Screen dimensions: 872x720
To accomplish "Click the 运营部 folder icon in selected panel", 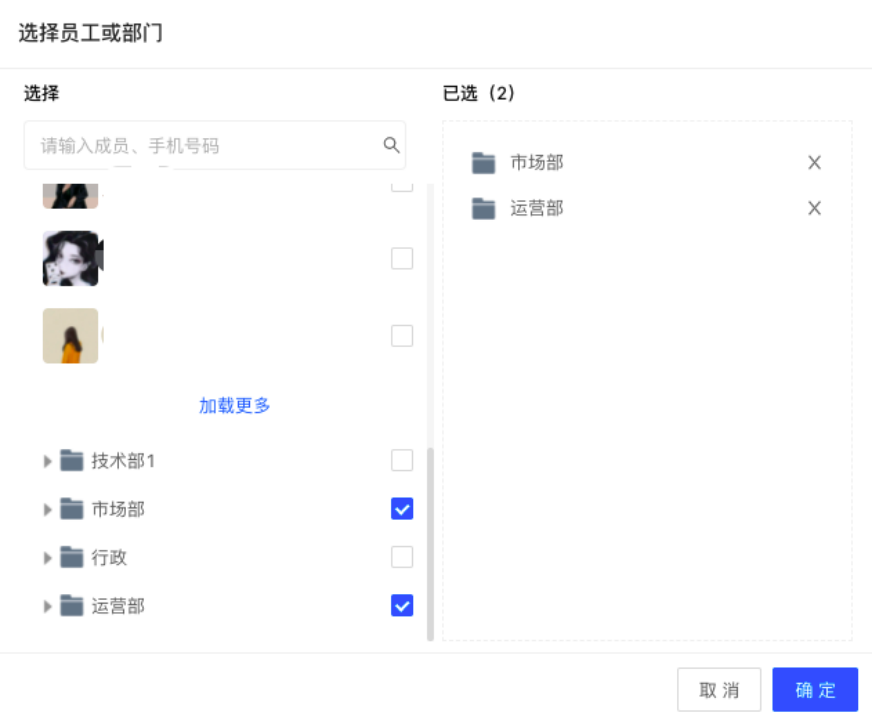I will 484,208.
